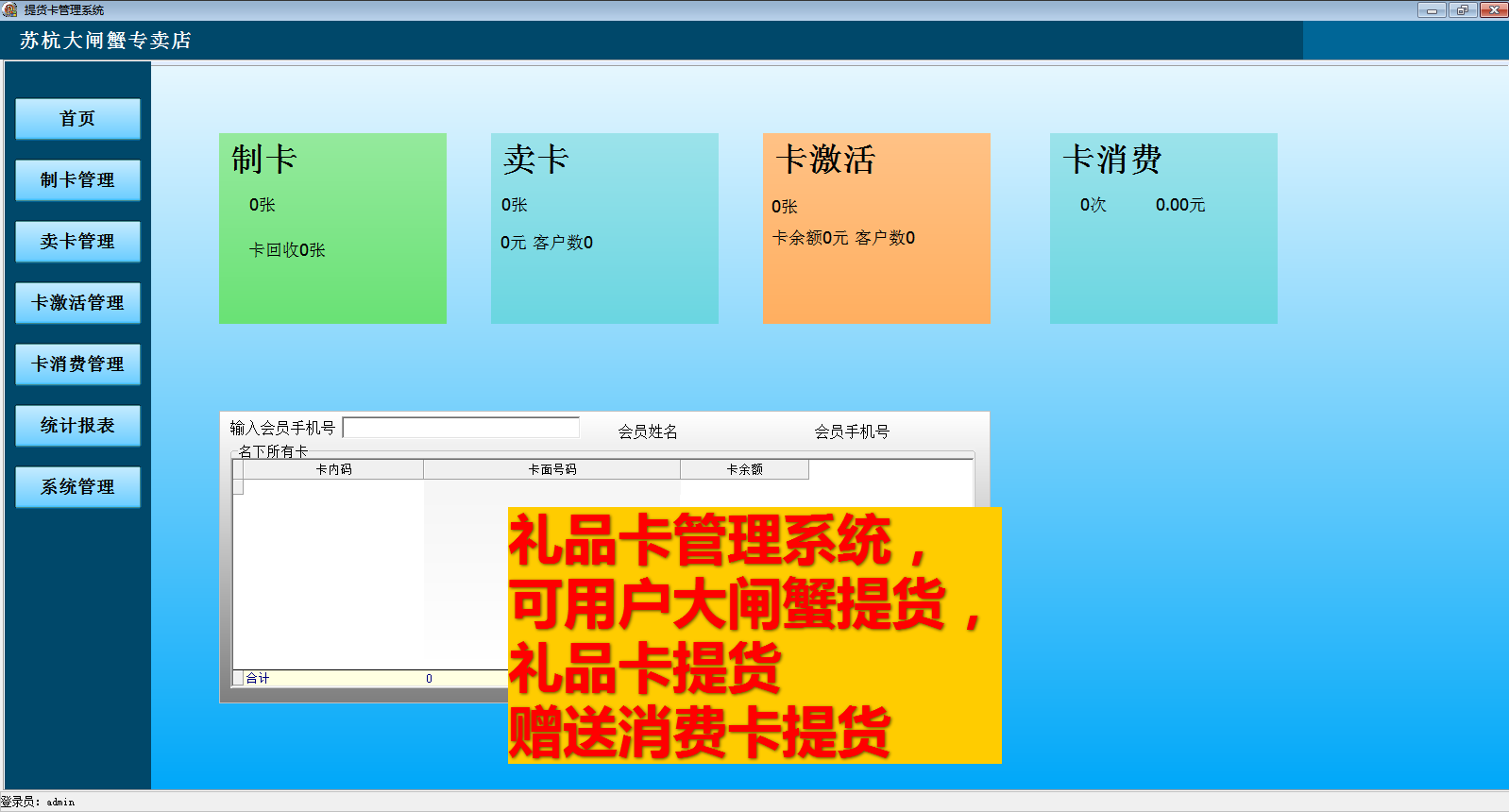
Task: Click the 输入会员手机号 input field
Action: (461, 428)
